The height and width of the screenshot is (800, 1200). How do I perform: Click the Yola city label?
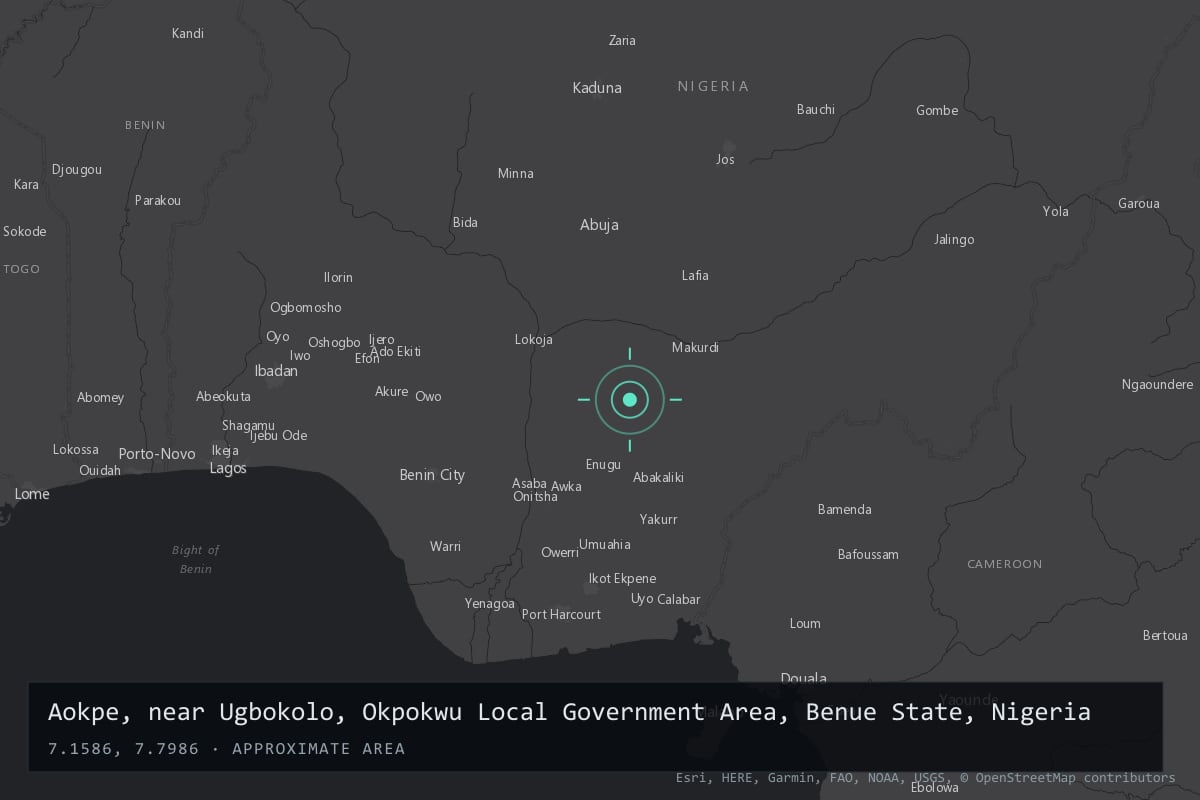[x=1056, y=212]
